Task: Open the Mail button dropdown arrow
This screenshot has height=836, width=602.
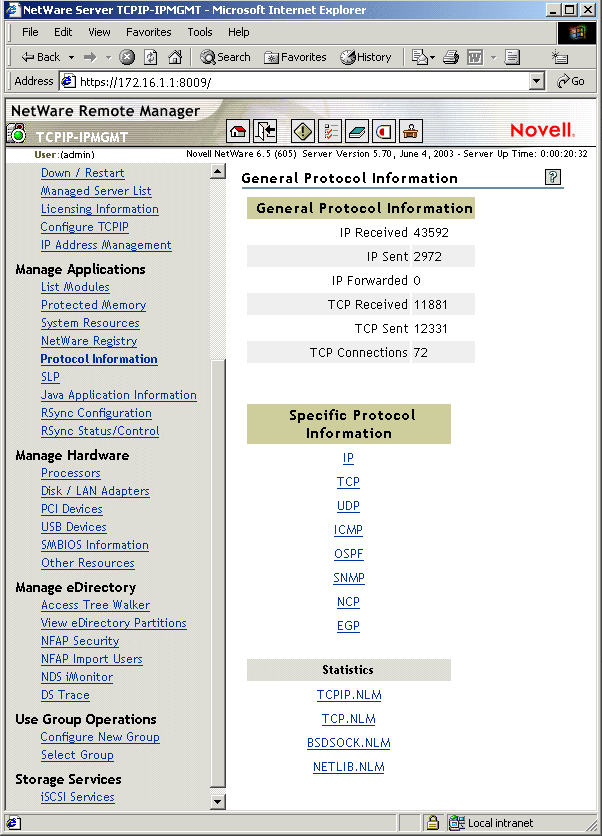Action: 432,57
